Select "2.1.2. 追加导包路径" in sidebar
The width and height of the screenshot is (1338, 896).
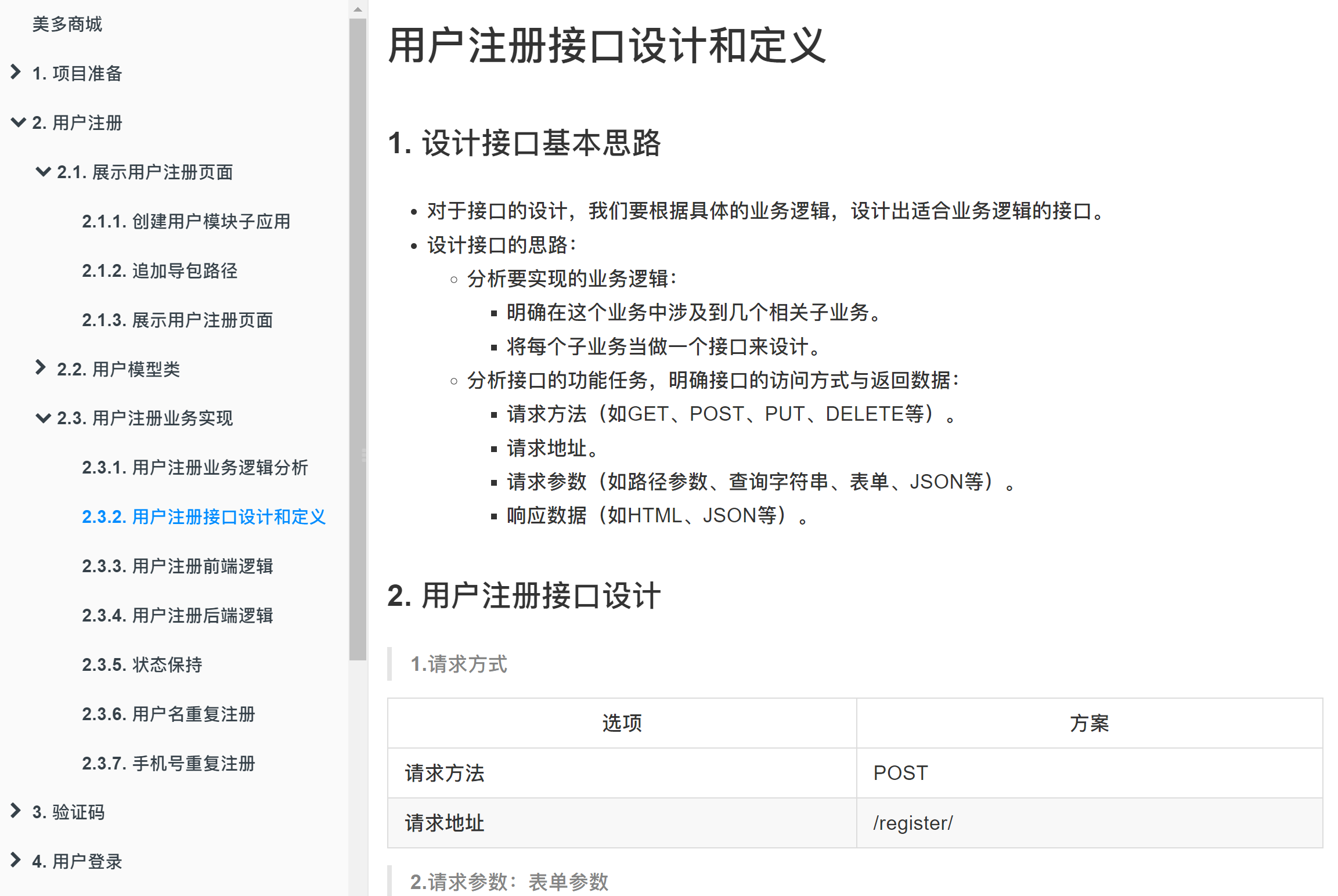(160, 271)
